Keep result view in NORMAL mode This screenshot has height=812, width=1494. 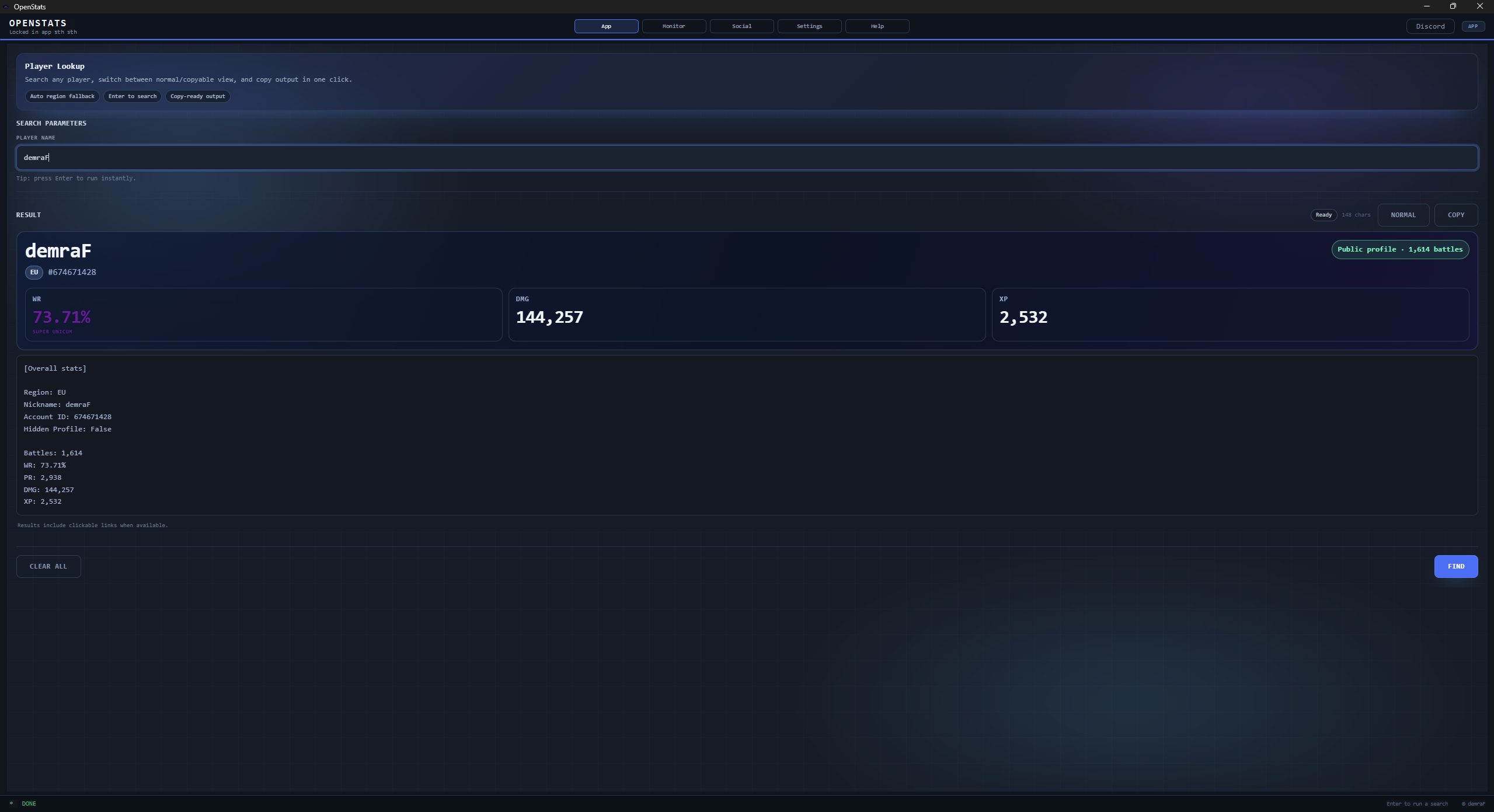[1403, 215]
